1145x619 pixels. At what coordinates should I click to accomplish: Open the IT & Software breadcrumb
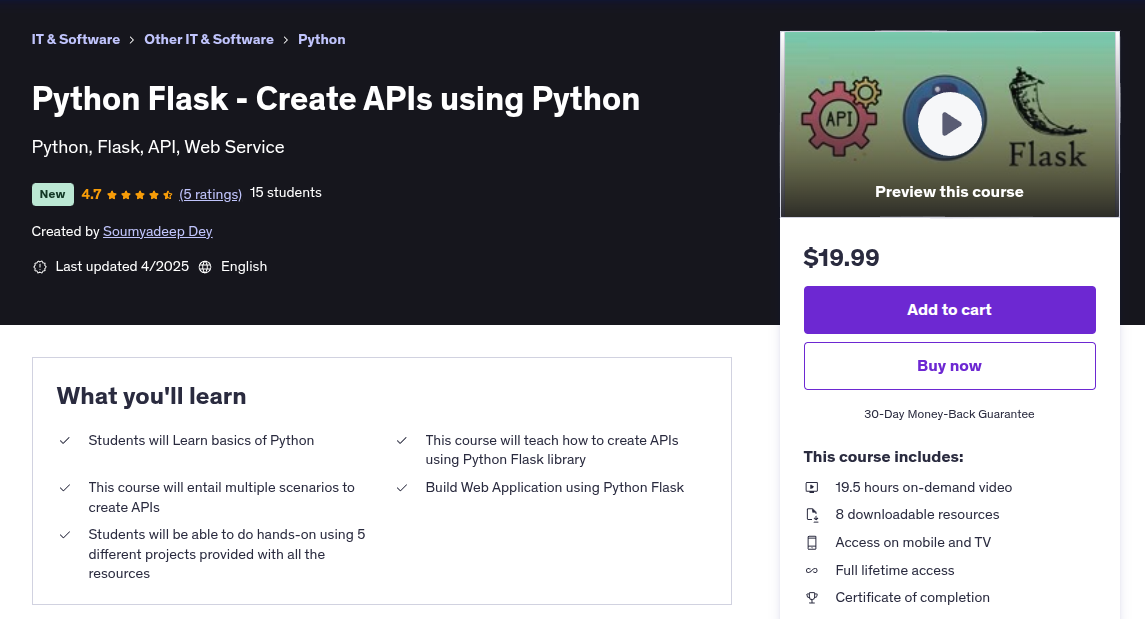coord(75,39)
